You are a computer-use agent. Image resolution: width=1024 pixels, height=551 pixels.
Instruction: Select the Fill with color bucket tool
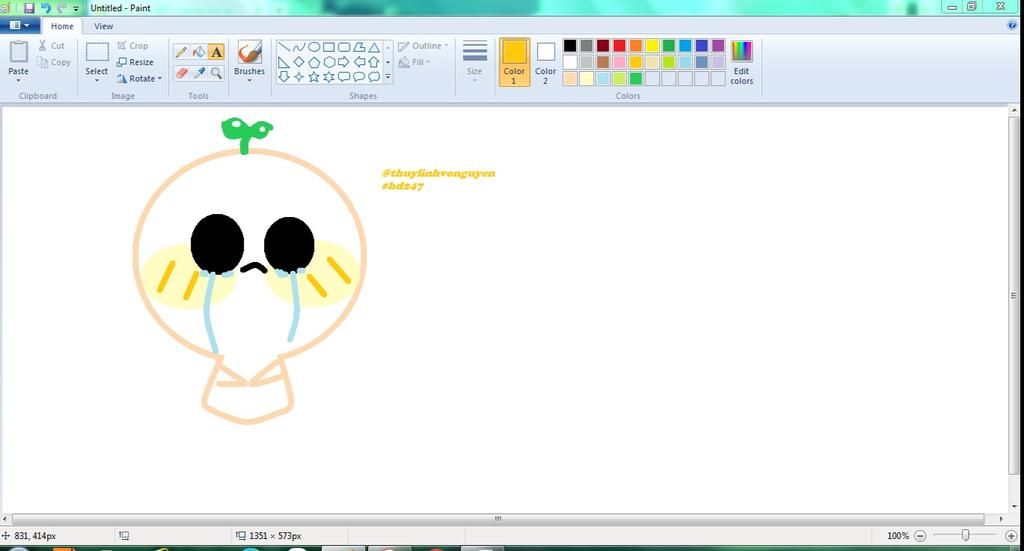coord(199,52)
